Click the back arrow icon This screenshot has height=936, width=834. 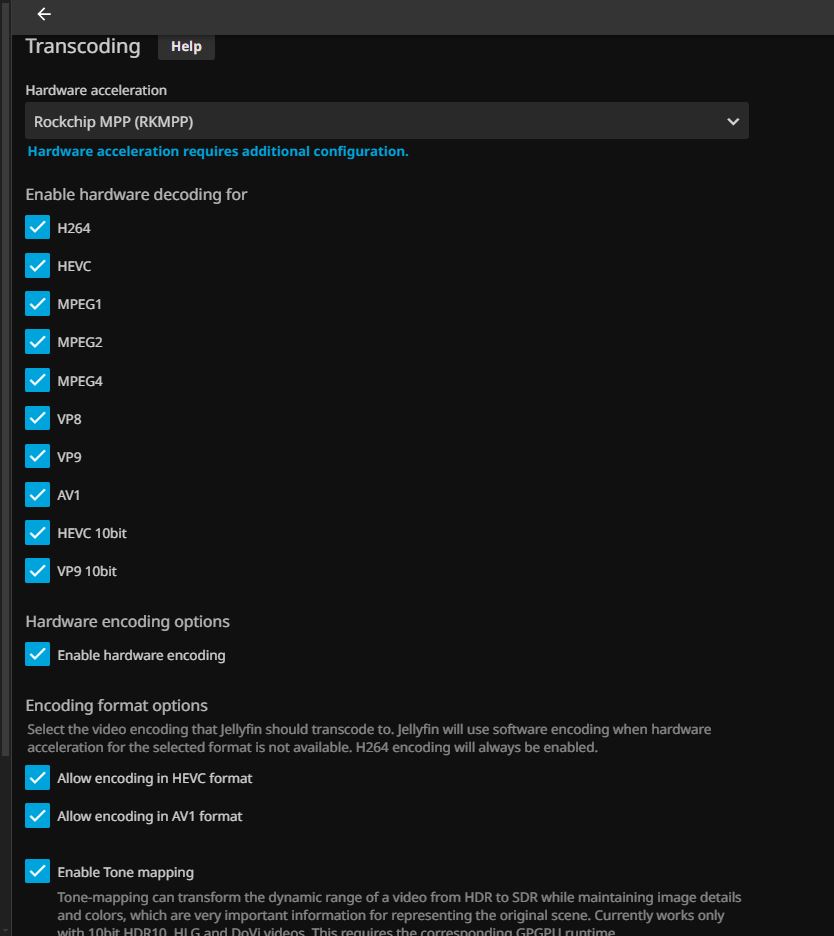click(44, 14)
